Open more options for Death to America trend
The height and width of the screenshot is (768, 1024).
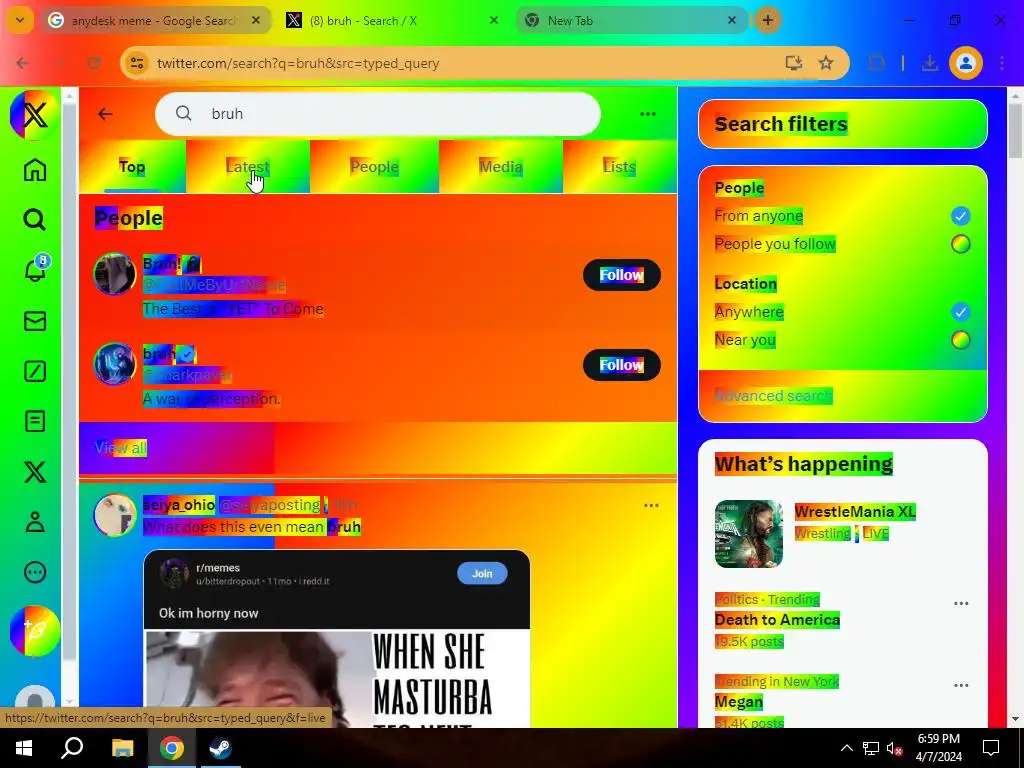pos(961,603)
